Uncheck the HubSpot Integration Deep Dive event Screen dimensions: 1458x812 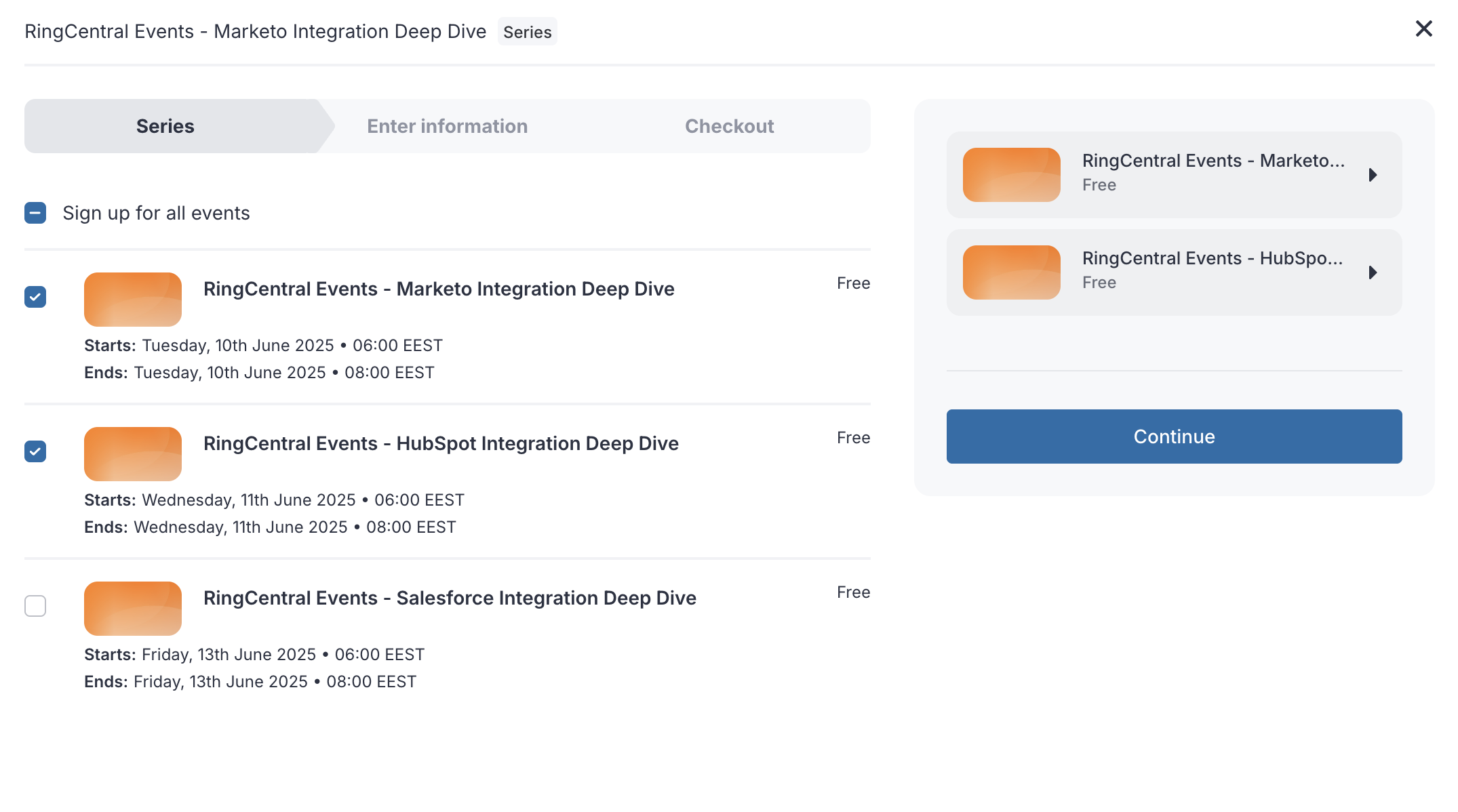pos(35,451)
